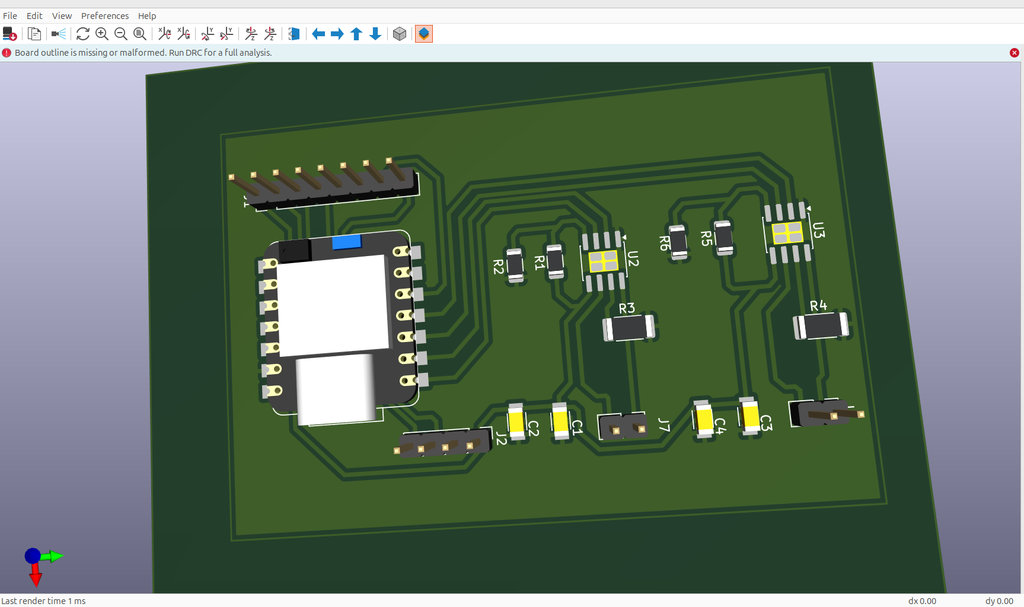The image size is (1024, 607).
Task: Click the U3 chip on board
Action: (788, 233)
